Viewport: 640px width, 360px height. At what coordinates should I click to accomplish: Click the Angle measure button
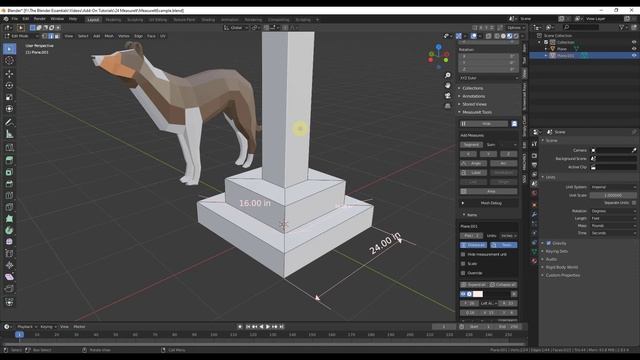[x=473, y=163]
